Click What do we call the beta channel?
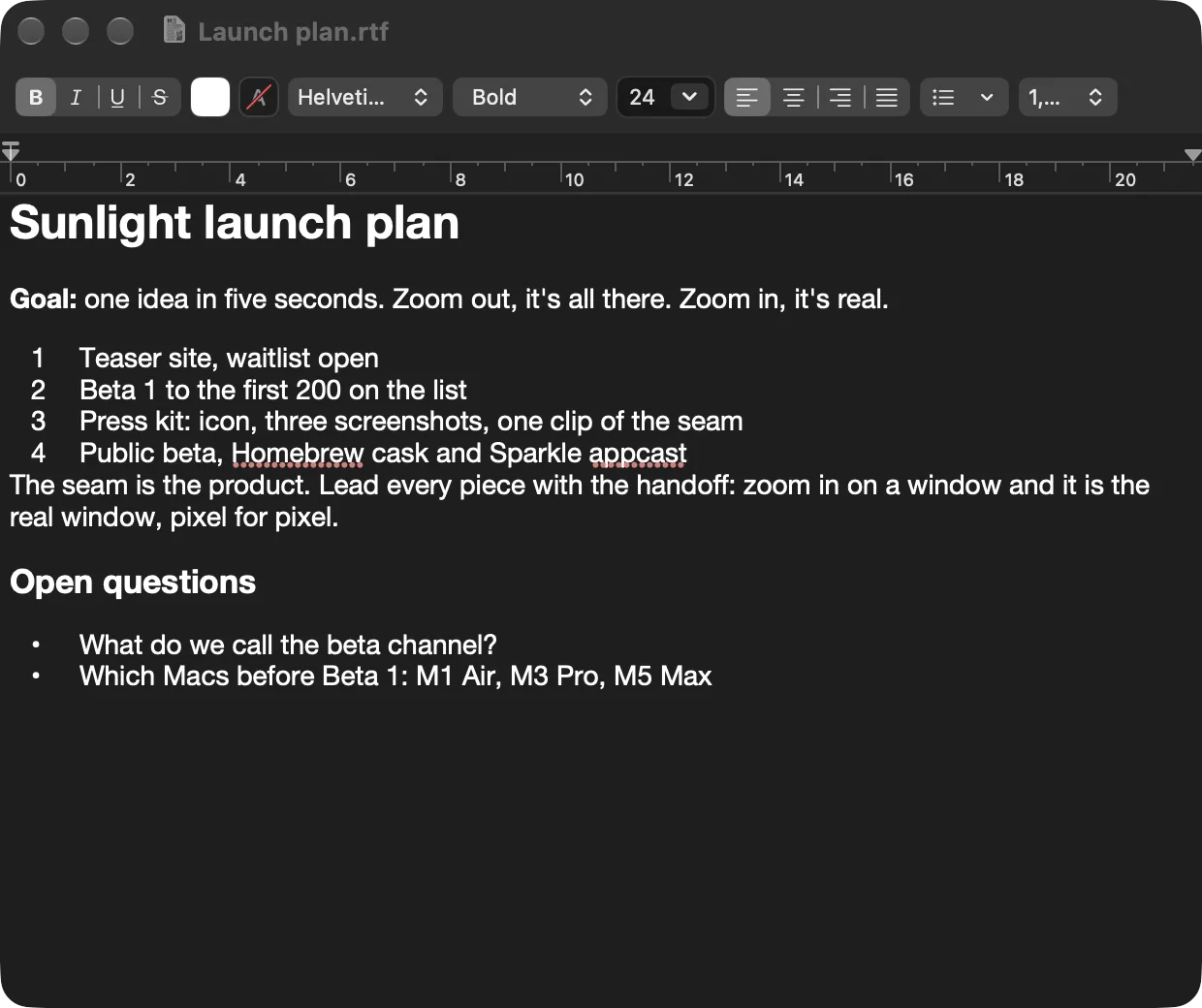Image resolution: width=1202 pixels, height=1008 pixels. [288, 645]
